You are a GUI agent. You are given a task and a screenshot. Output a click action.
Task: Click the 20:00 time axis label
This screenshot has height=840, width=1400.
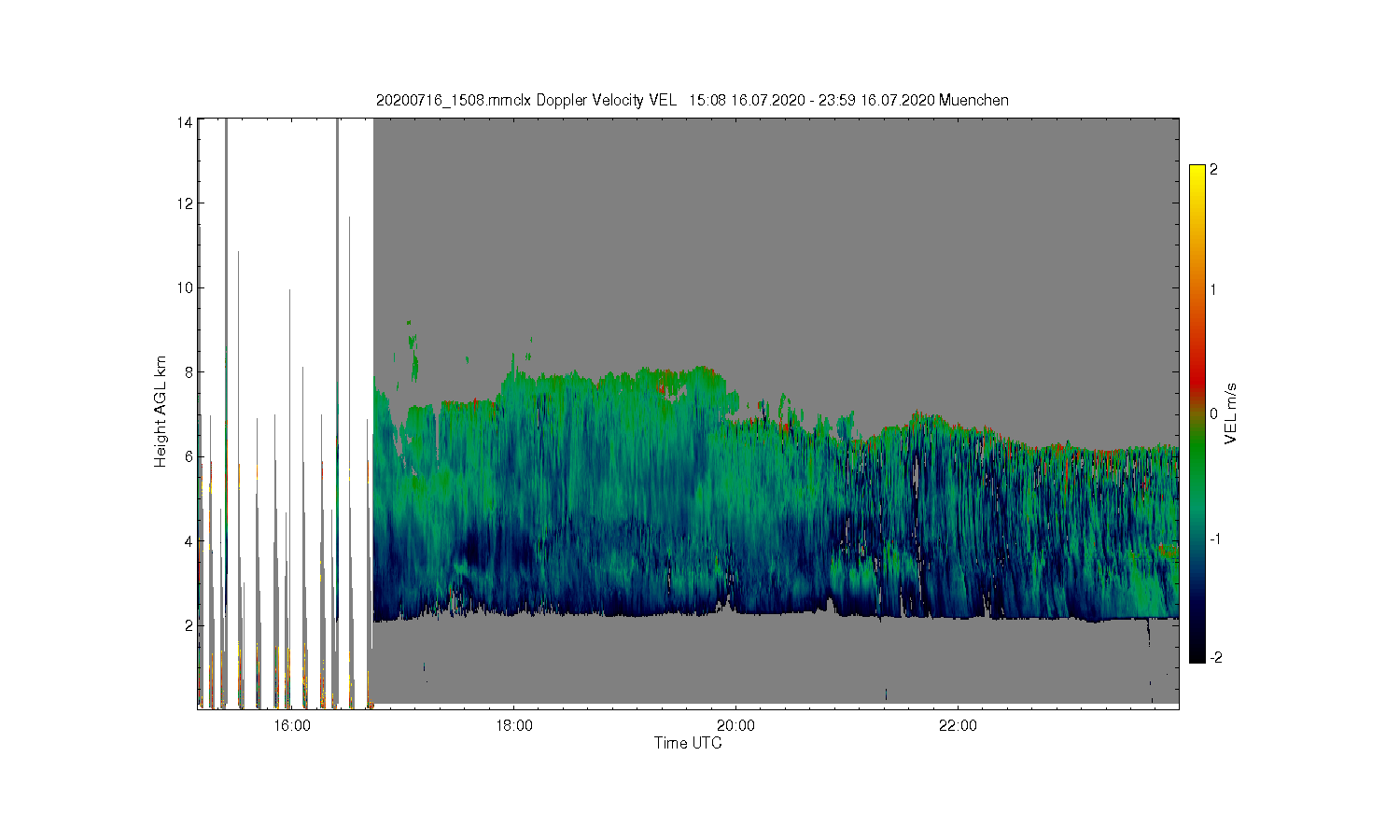click(735, 726)
